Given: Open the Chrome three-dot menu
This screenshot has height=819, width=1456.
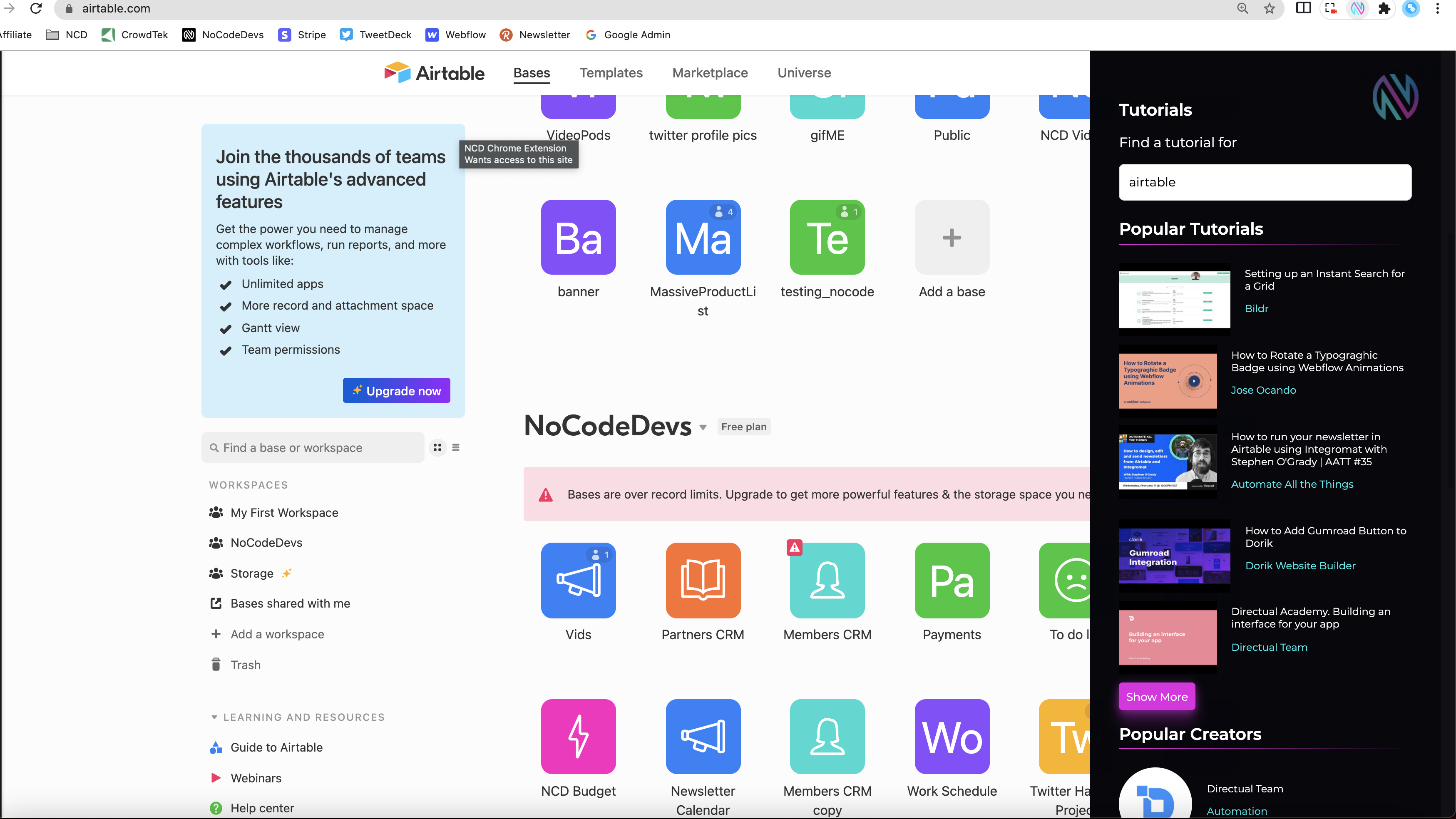Looking at the screenshot, I should 1437,8.
